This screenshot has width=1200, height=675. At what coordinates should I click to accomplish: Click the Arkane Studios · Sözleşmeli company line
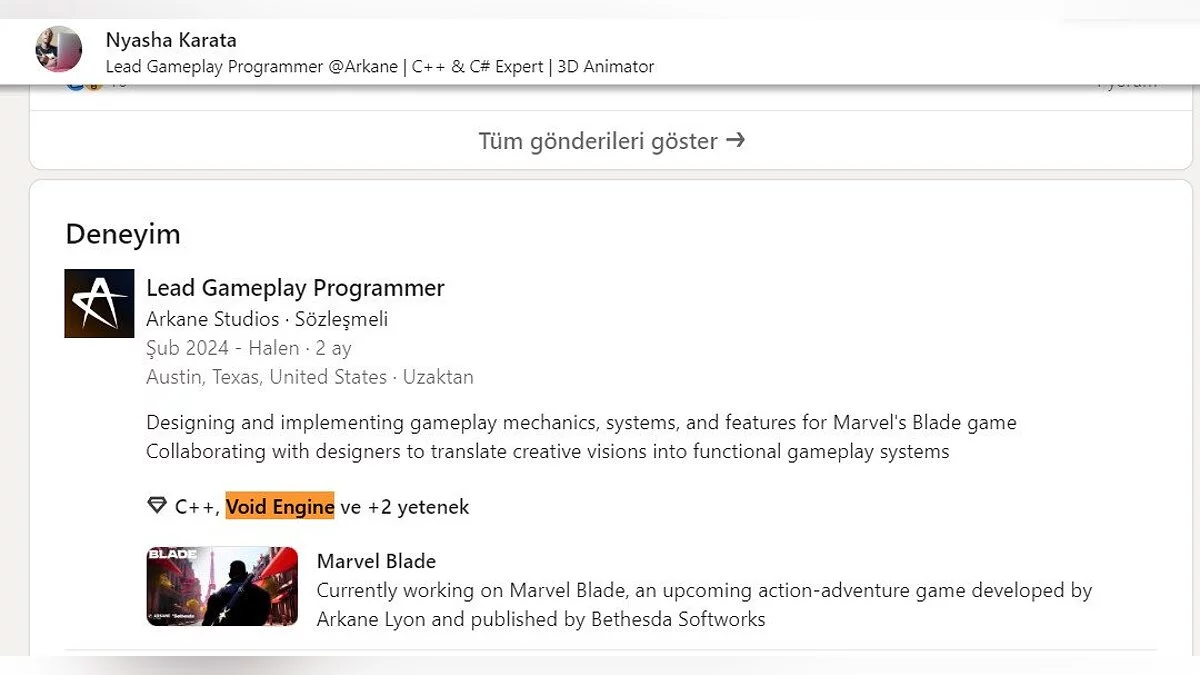pyautogui.click(x=267, y=319)
